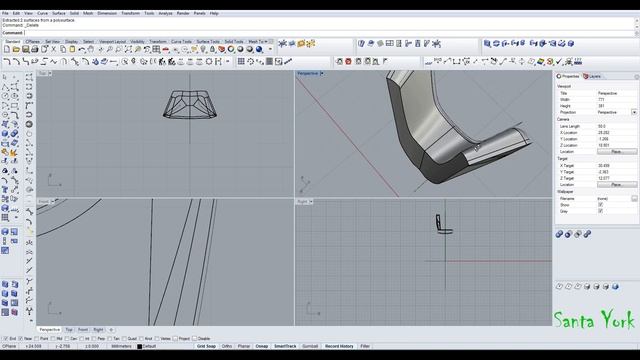
Task: Click the red car Hide objects icon
Action: (166, 49)
